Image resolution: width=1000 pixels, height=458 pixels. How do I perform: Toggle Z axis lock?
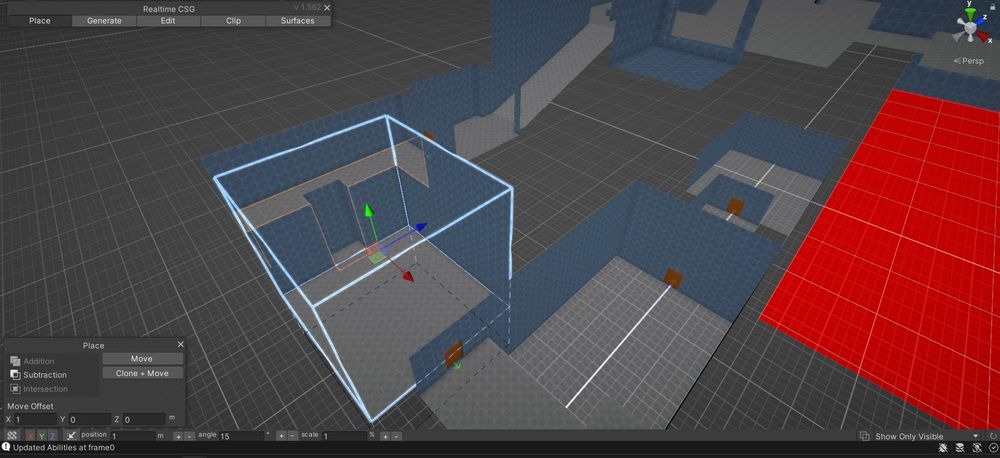[53, 436]
